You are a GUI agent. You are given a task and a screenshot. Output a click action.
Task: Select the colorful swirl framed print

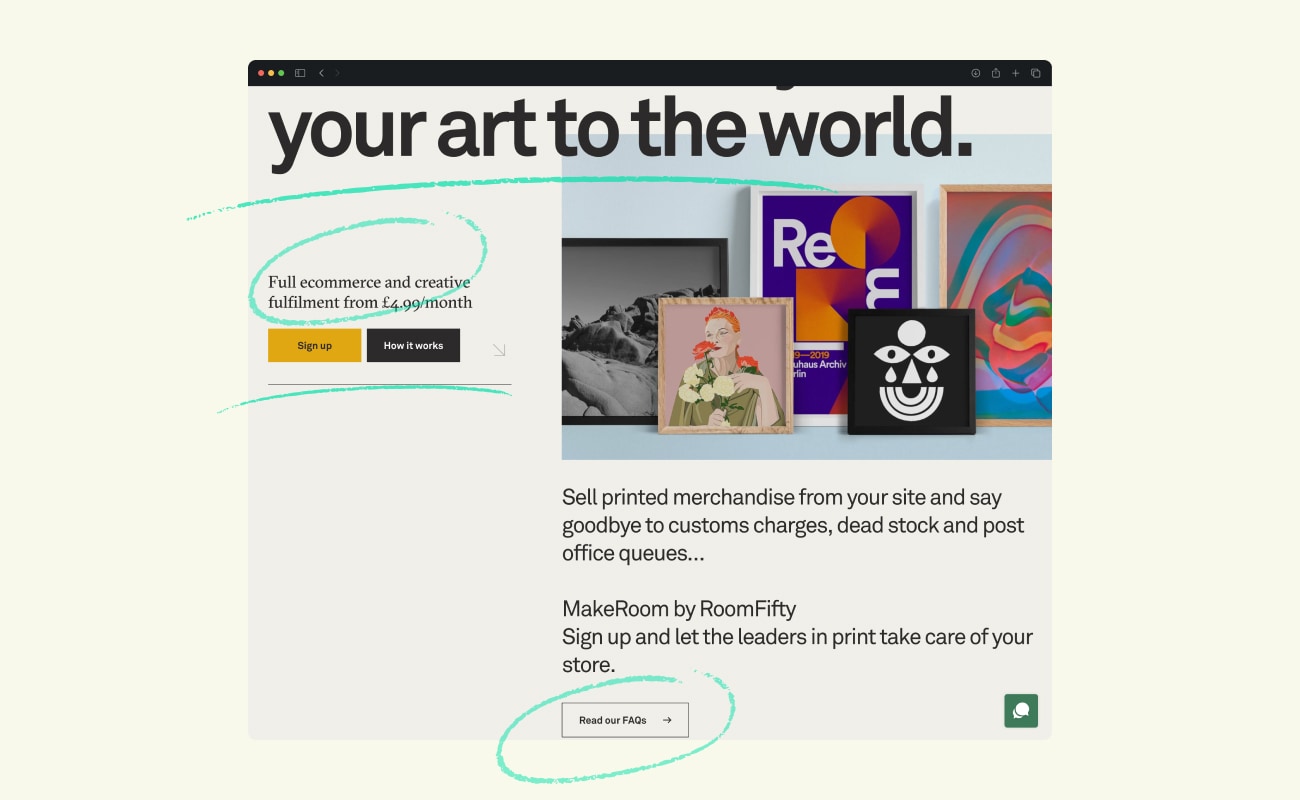coord(996,305)
